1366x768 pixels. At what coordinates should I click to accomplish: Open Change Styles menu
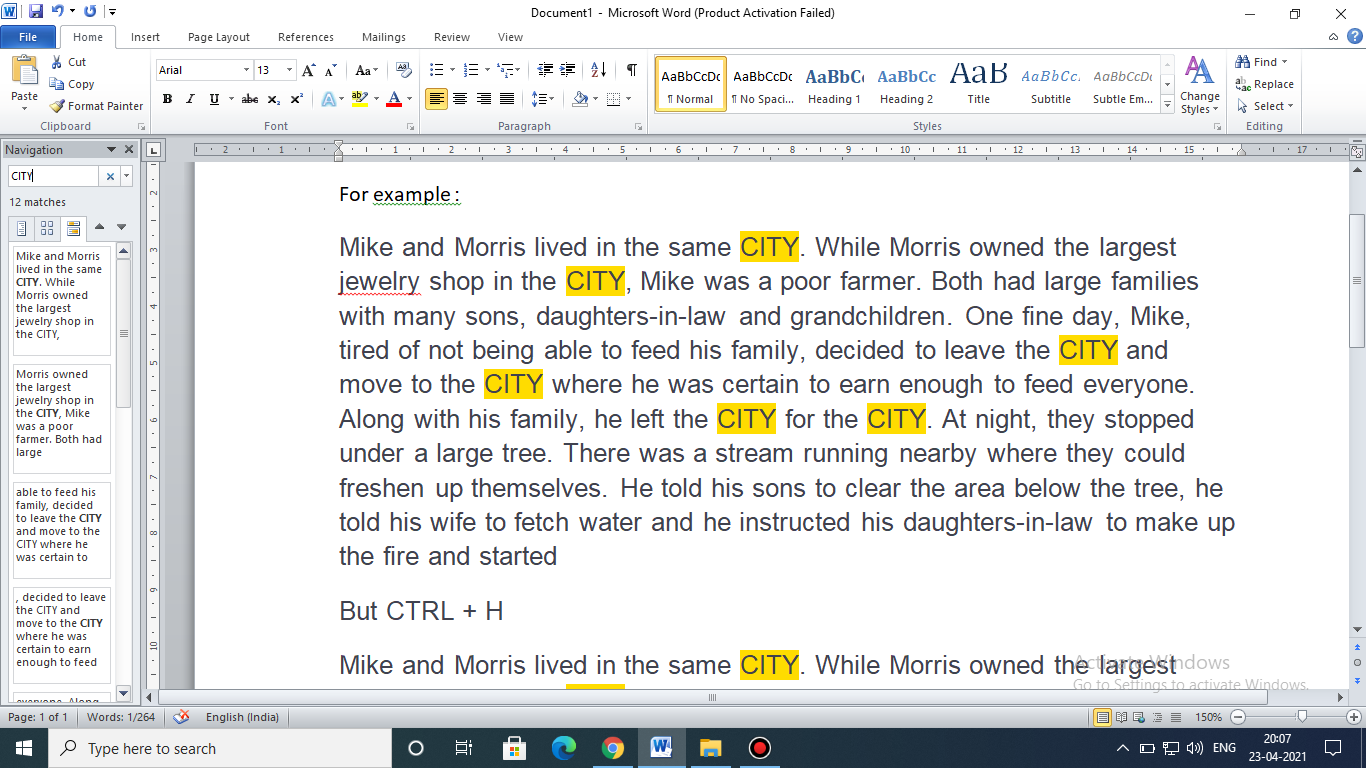(x=1199, y=86)
